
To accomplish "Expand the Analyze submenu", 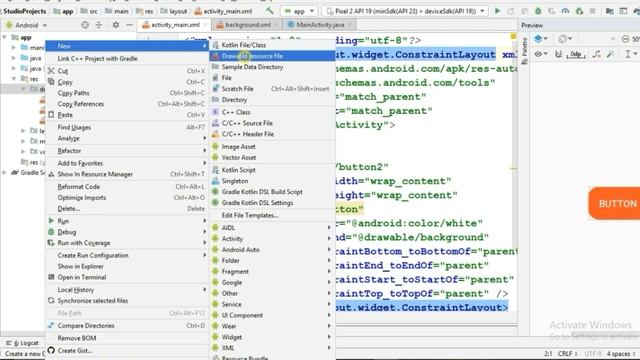I will pyautogui.click(x=127, y=138).
